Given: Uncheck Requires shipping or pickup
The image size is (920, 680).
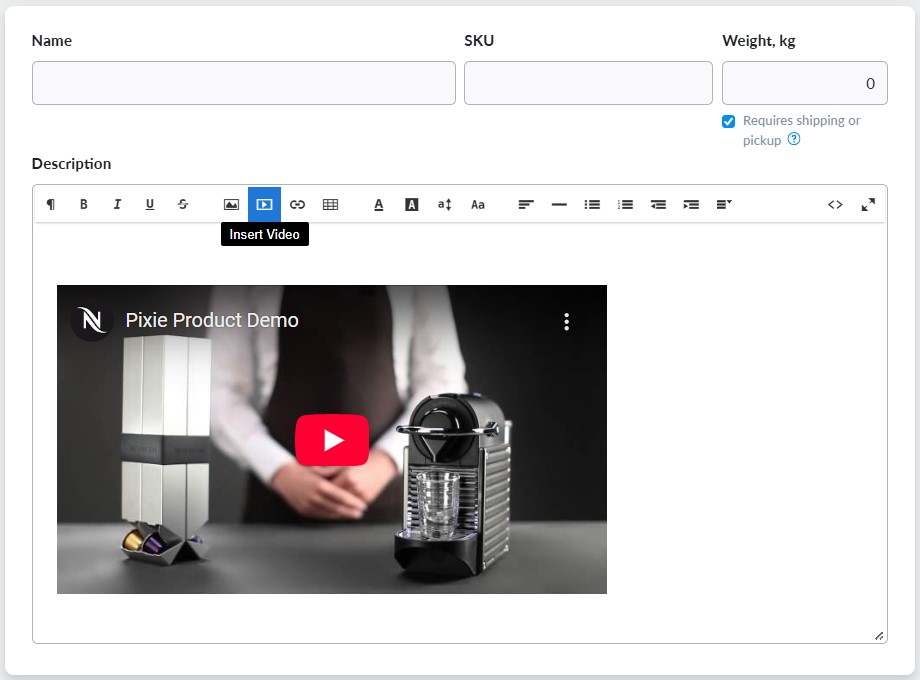Looking at the screenshot, I should 728,121.
